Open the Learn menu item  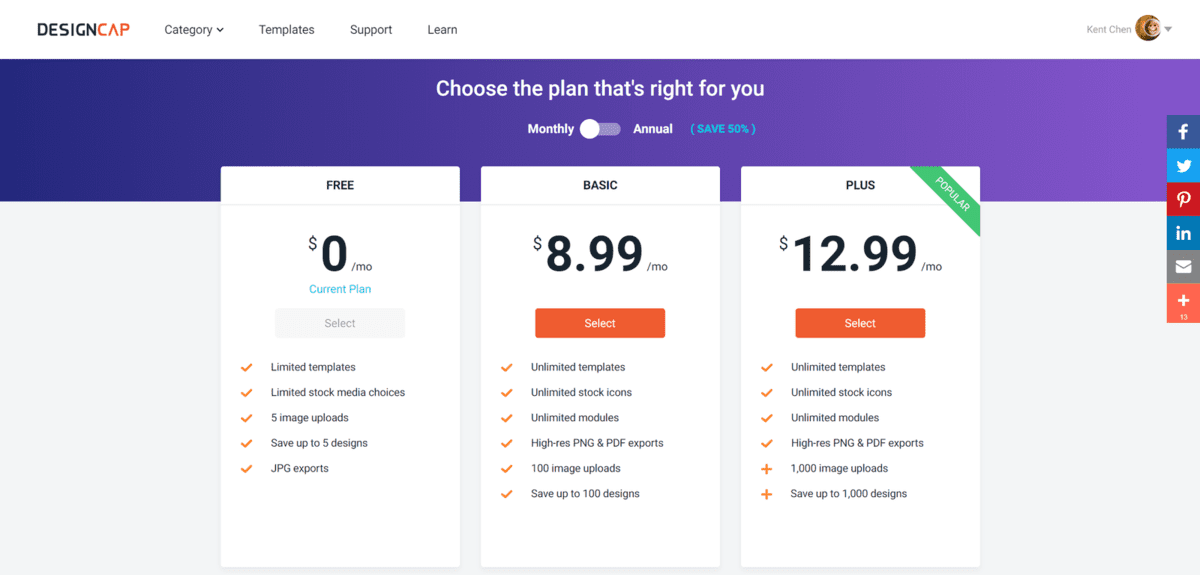pyautogui.click(x=442, y=30)
